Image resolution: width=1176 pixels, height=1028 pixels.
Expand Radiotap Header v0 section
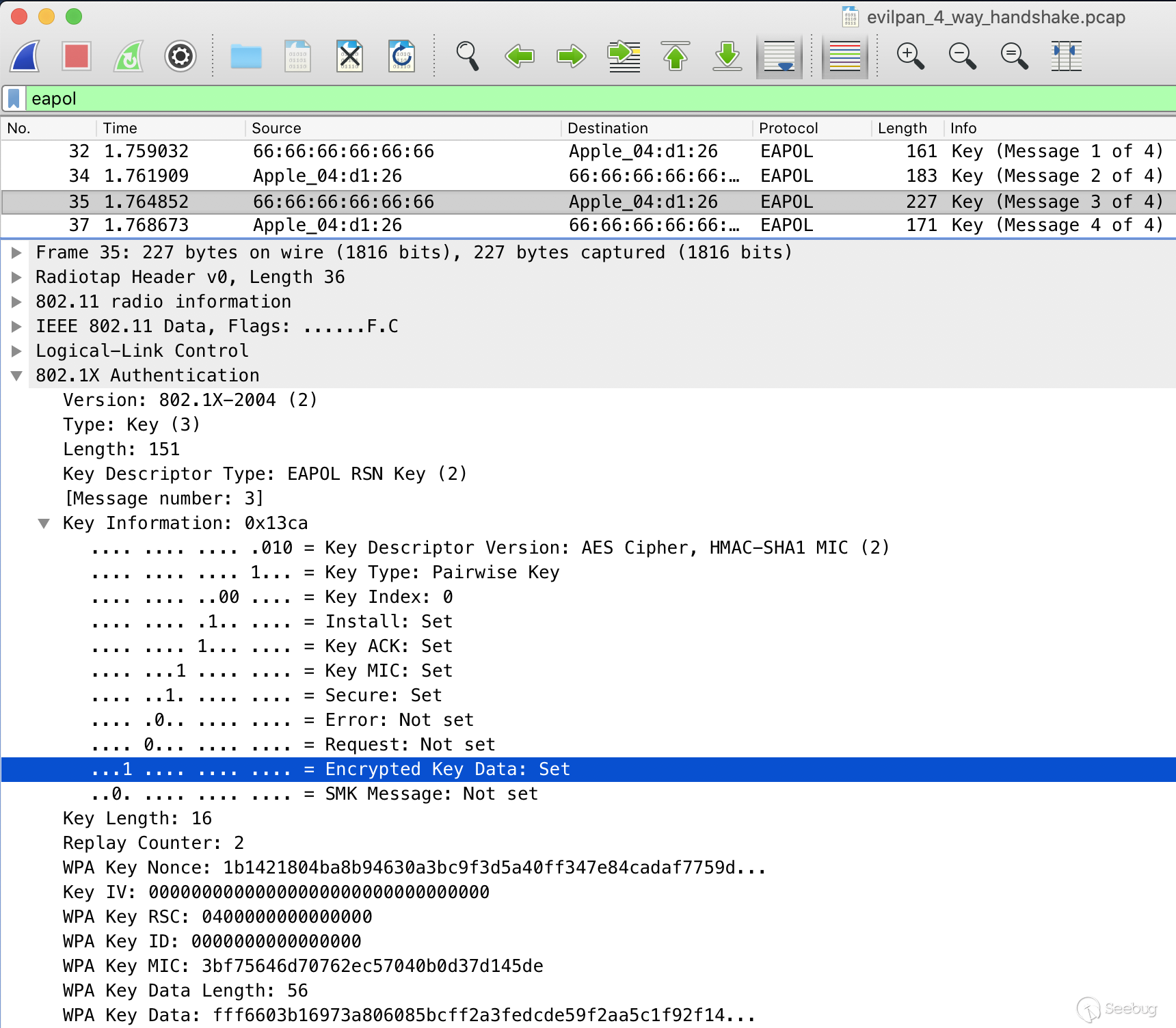click(16, 278)
